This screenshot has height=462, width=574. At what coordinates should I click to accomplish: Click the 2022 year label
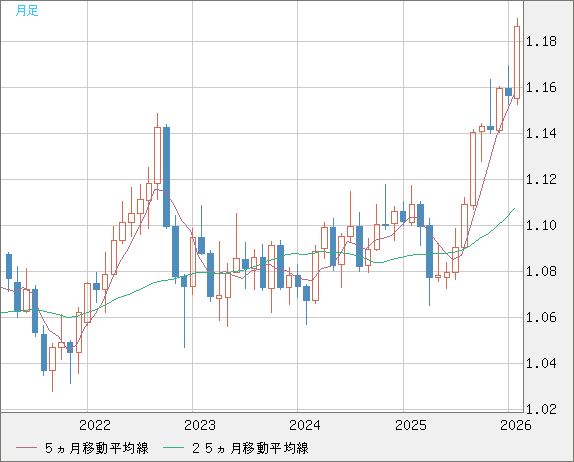pyautogui.click(x=95, y=425)
